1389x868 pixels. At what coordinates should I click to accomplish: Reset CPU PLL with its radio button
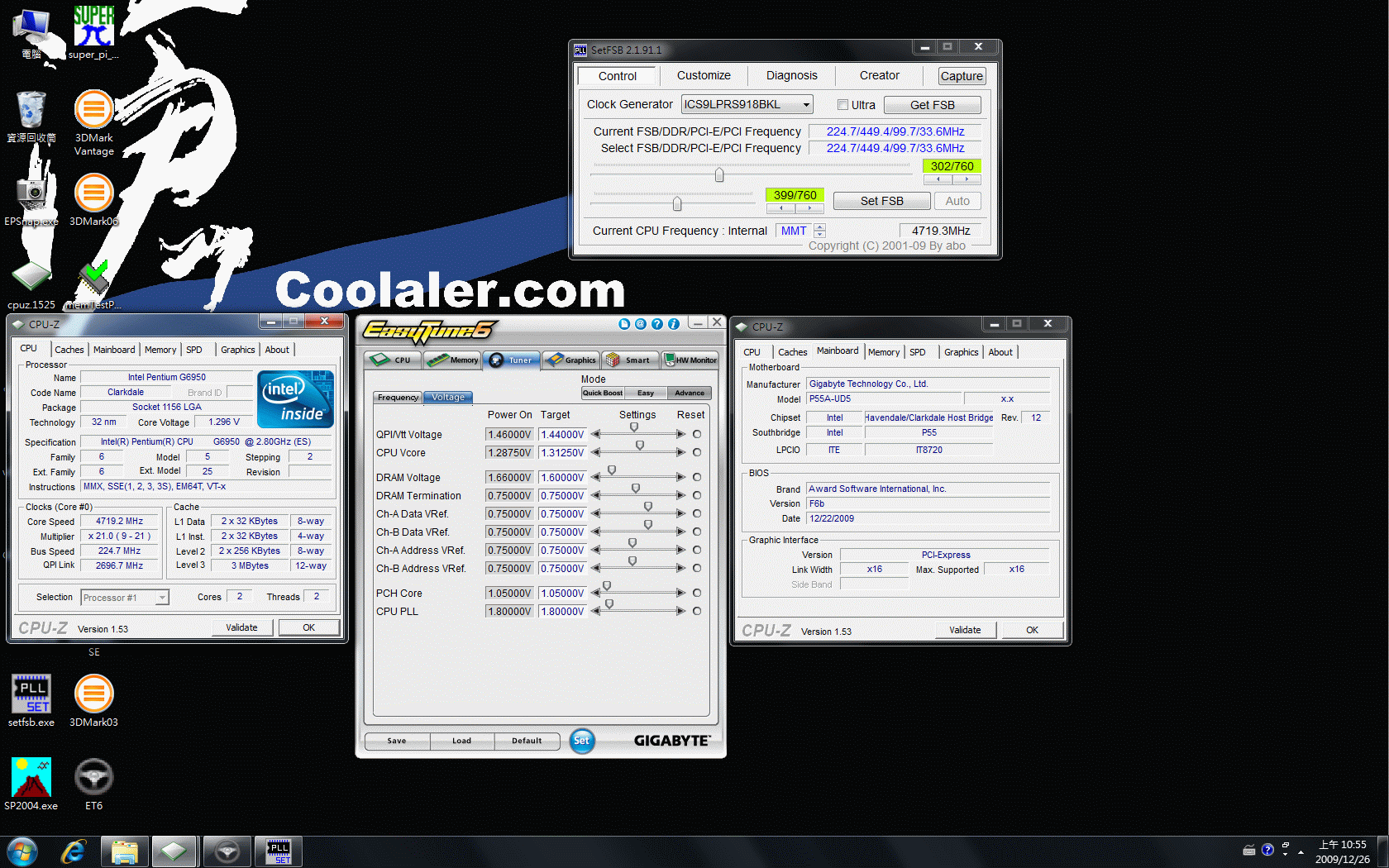pyautogui.click(x=697, y=611)
